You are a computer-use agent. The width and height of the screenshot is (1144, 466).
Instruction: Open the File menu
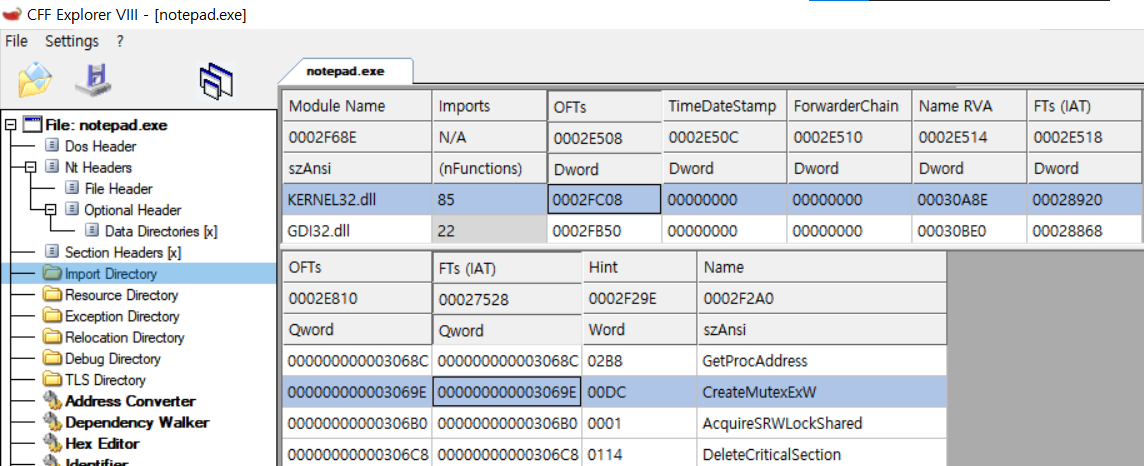pyautogui.click(x=16, y=41)
